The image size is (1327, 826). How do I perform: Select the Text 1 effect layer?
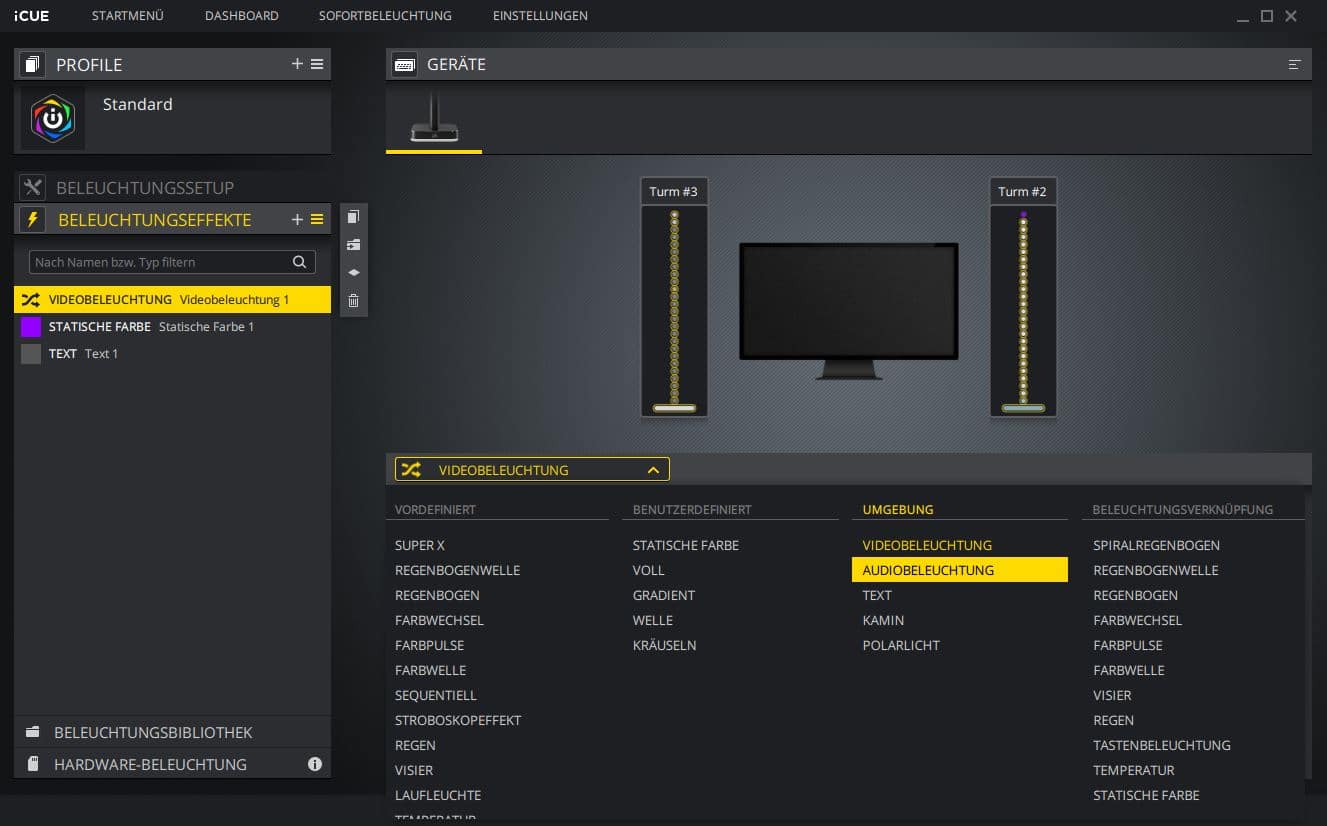(100, 354)
